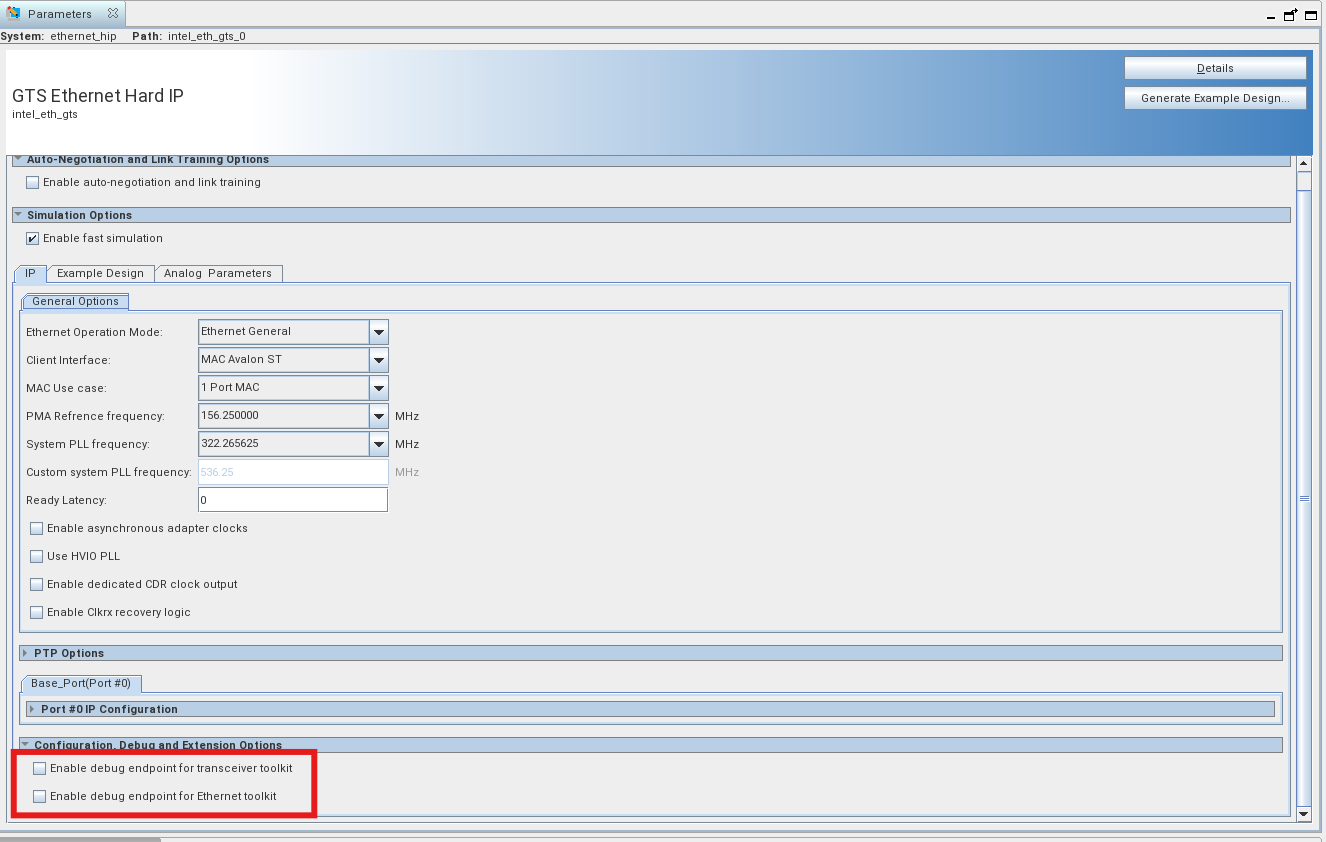Close the Parameters tab with its X icon
The width and height of the screenshot is (1326, 842).
point(113,14)
